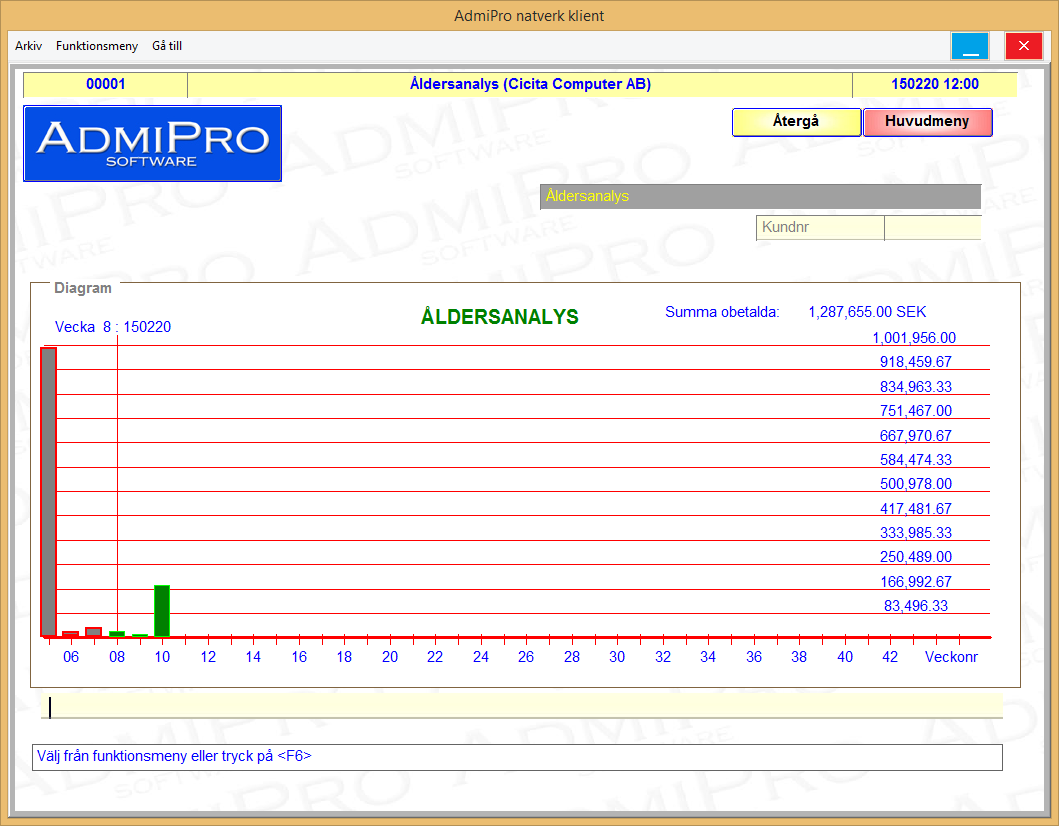Select the tall gray overdue bar

click(48, 490)
